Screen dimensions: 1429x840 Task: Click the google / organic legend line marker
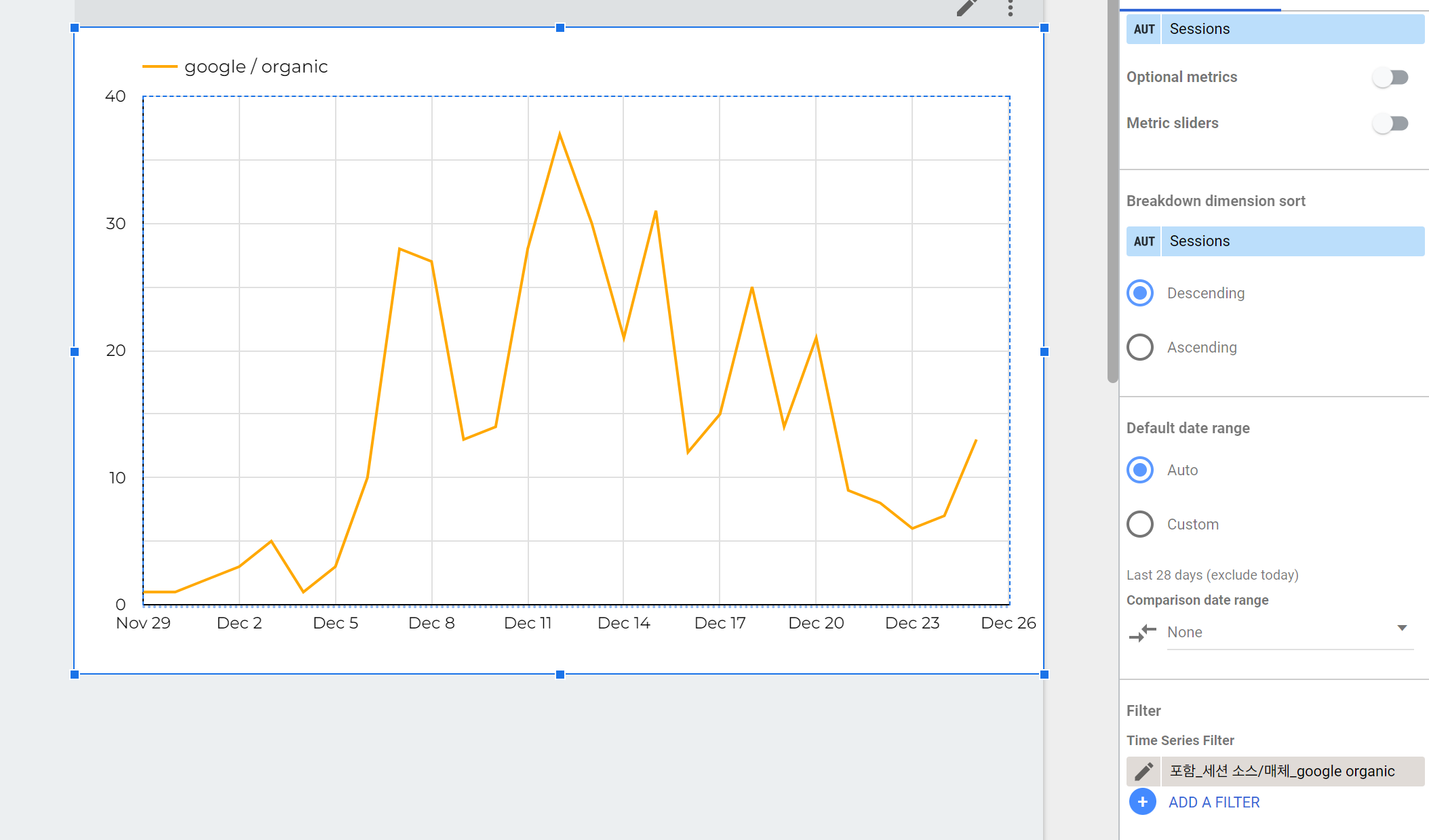click(x=159, y=66)
